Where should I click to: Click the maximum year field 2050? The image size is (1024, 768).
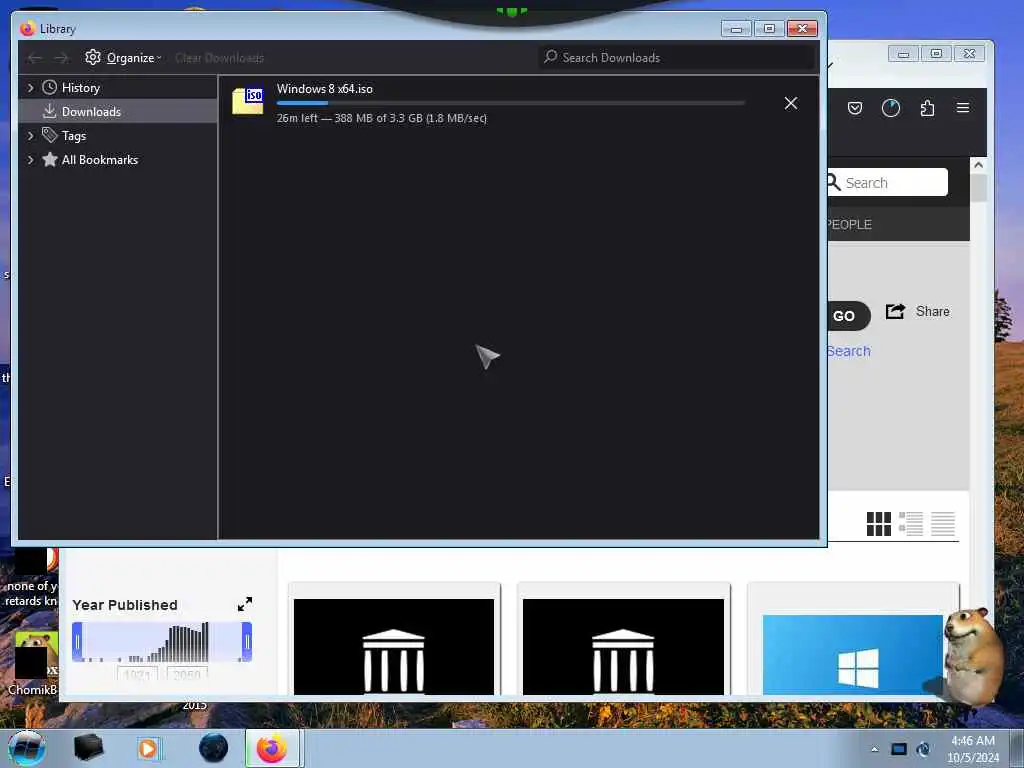[x=187, y=673]
